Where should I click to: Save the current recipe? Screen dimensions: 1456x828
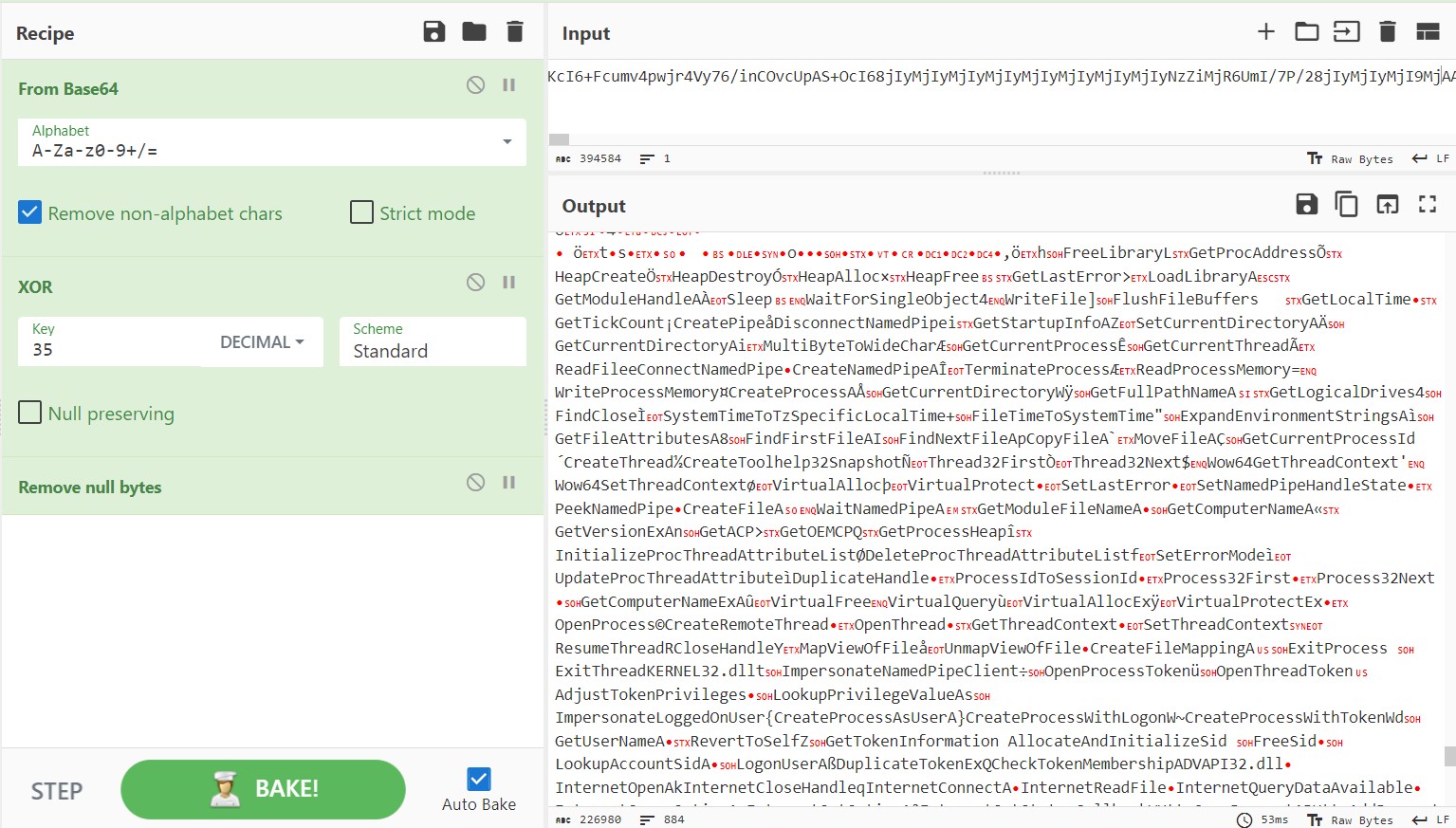(x=433, y=32)
